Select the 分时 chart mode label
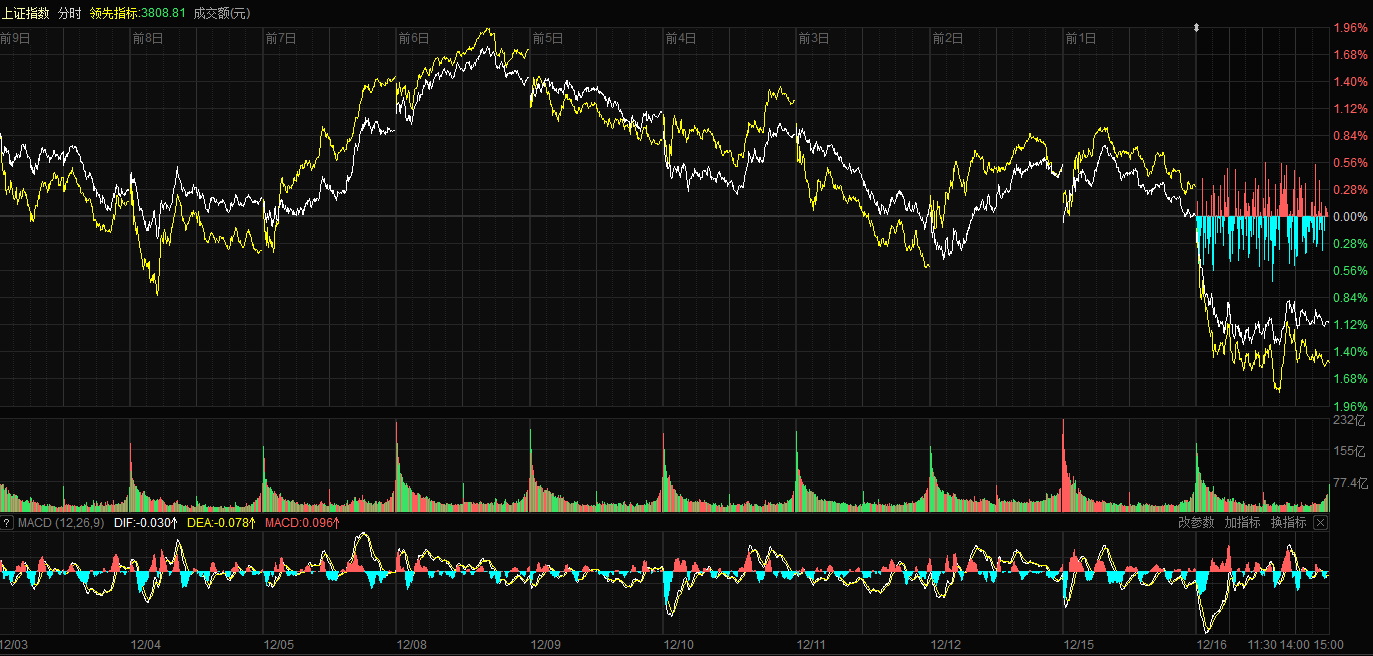Viewport: 1373px width, 656px height. point(70,13)
